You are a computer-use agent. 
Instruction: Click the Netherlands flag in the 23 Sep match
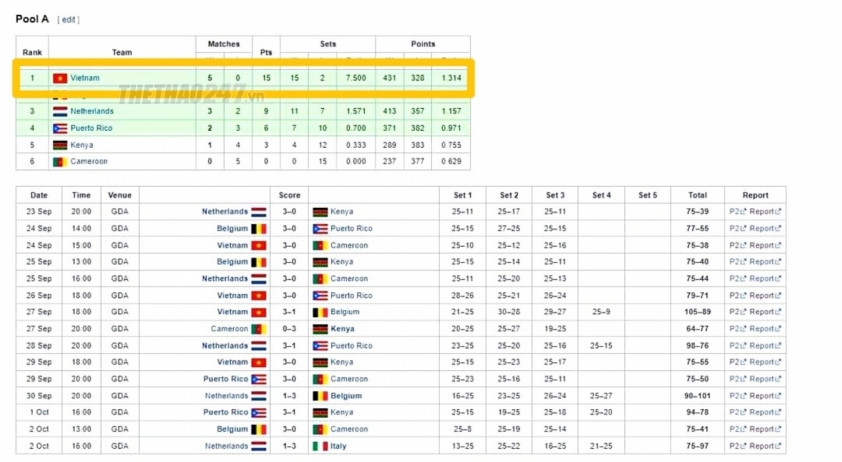click(x=259, y=212)
